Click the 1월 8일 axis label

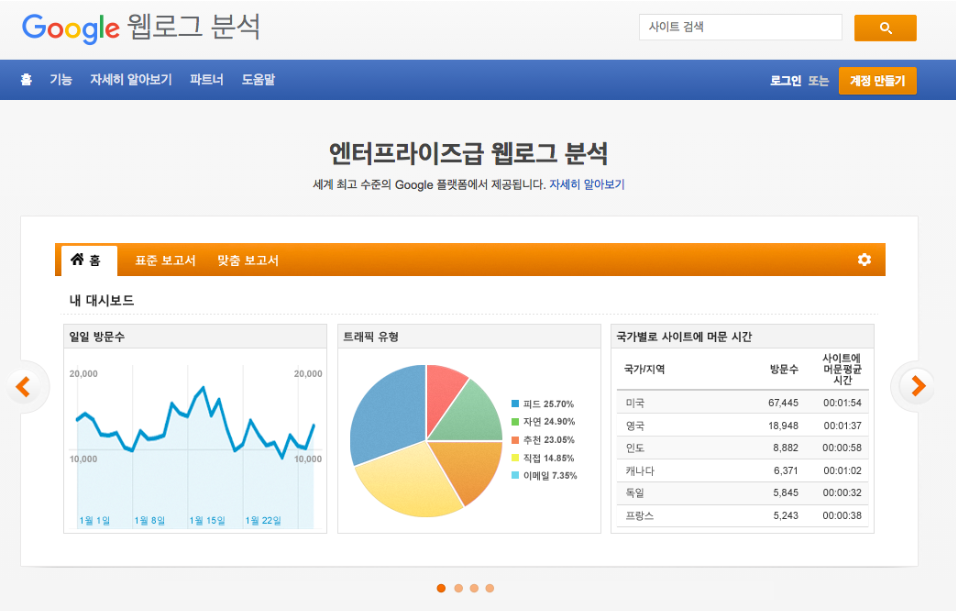tap(149, 520)
